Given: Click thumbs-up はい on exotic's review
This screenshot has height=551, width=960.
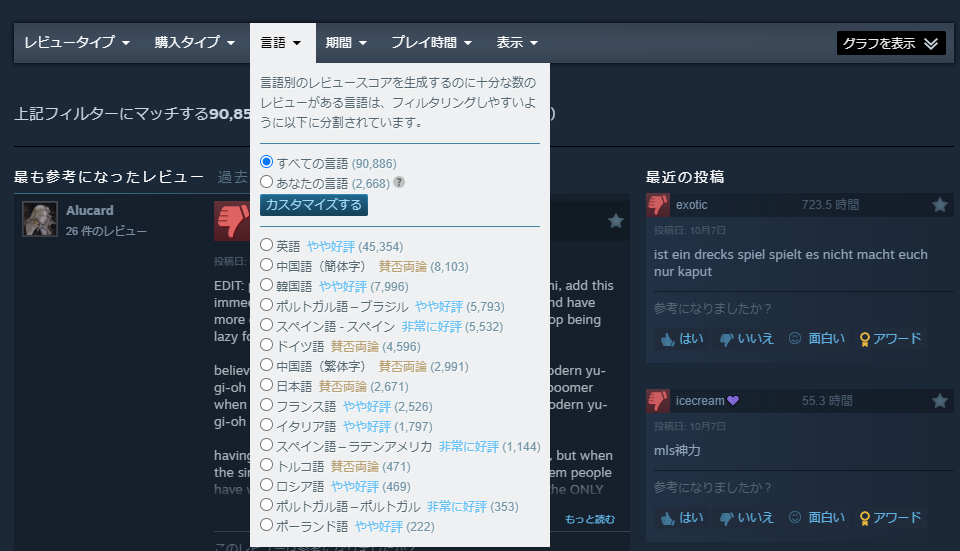Looking at the screenshot, I should tap(681, 339).
